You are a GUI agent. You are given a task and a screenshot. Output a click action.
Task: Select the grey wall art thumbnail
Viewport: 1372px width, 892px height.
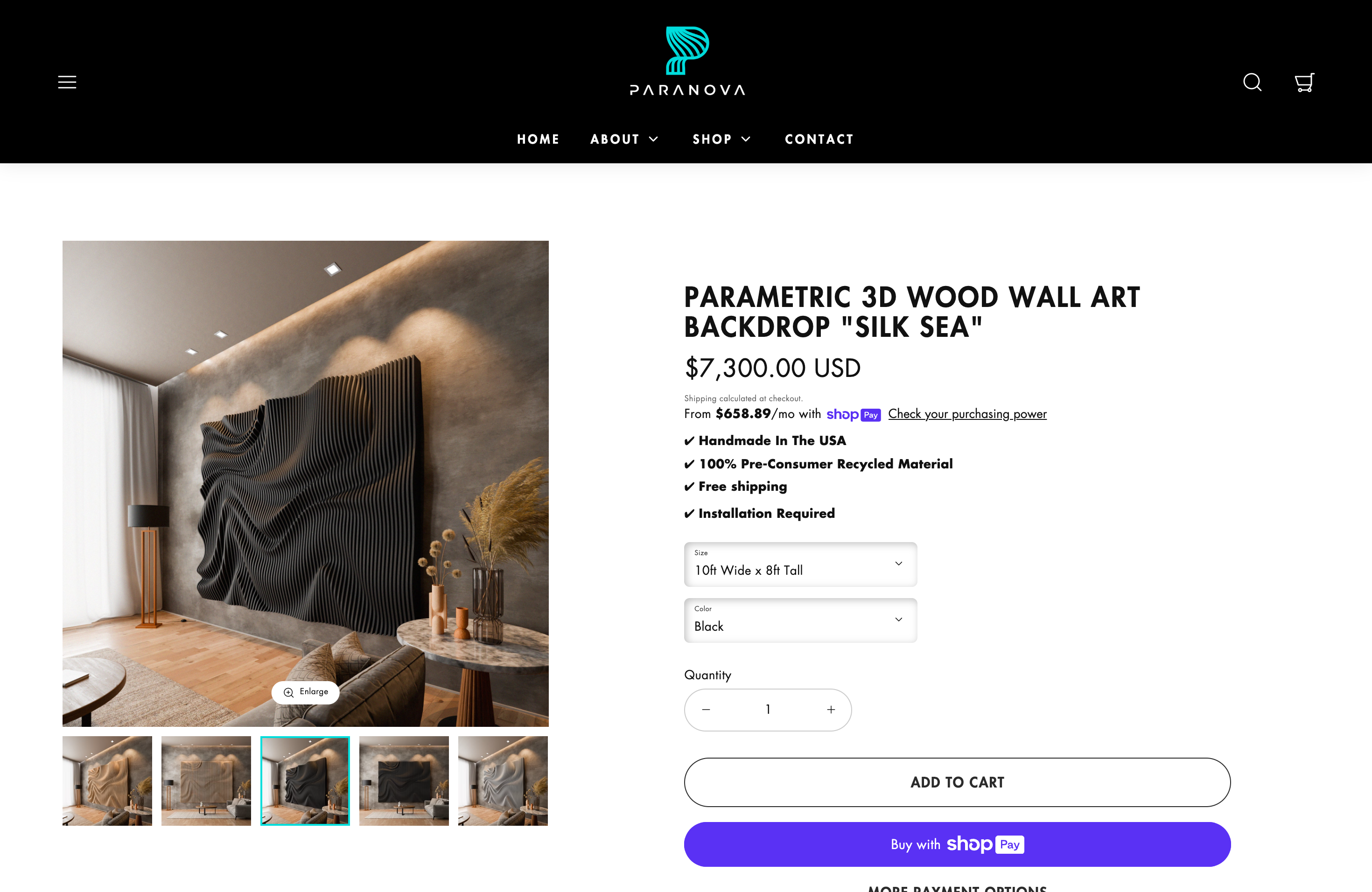pos(503,781)
